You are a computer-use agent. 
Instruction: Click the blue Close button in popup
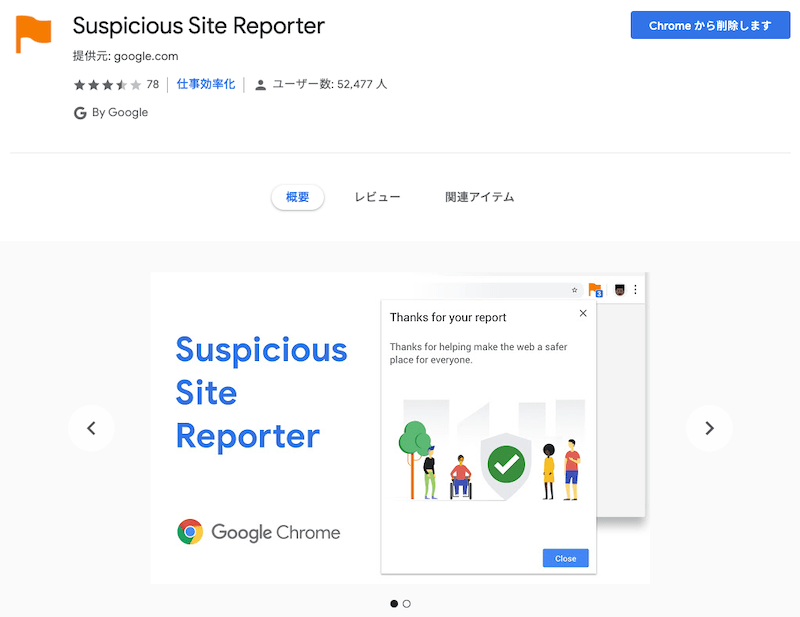[565, 558]
